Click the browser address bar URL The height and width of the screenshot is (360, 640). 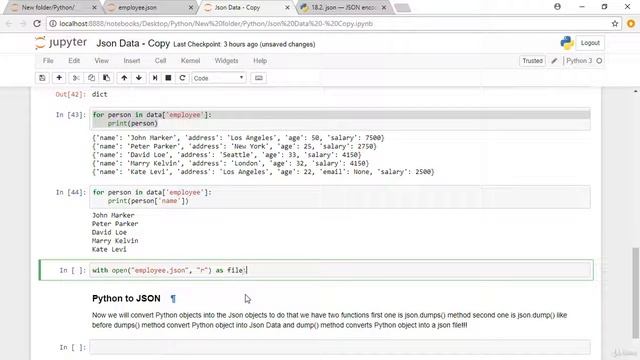coord(216,24)
